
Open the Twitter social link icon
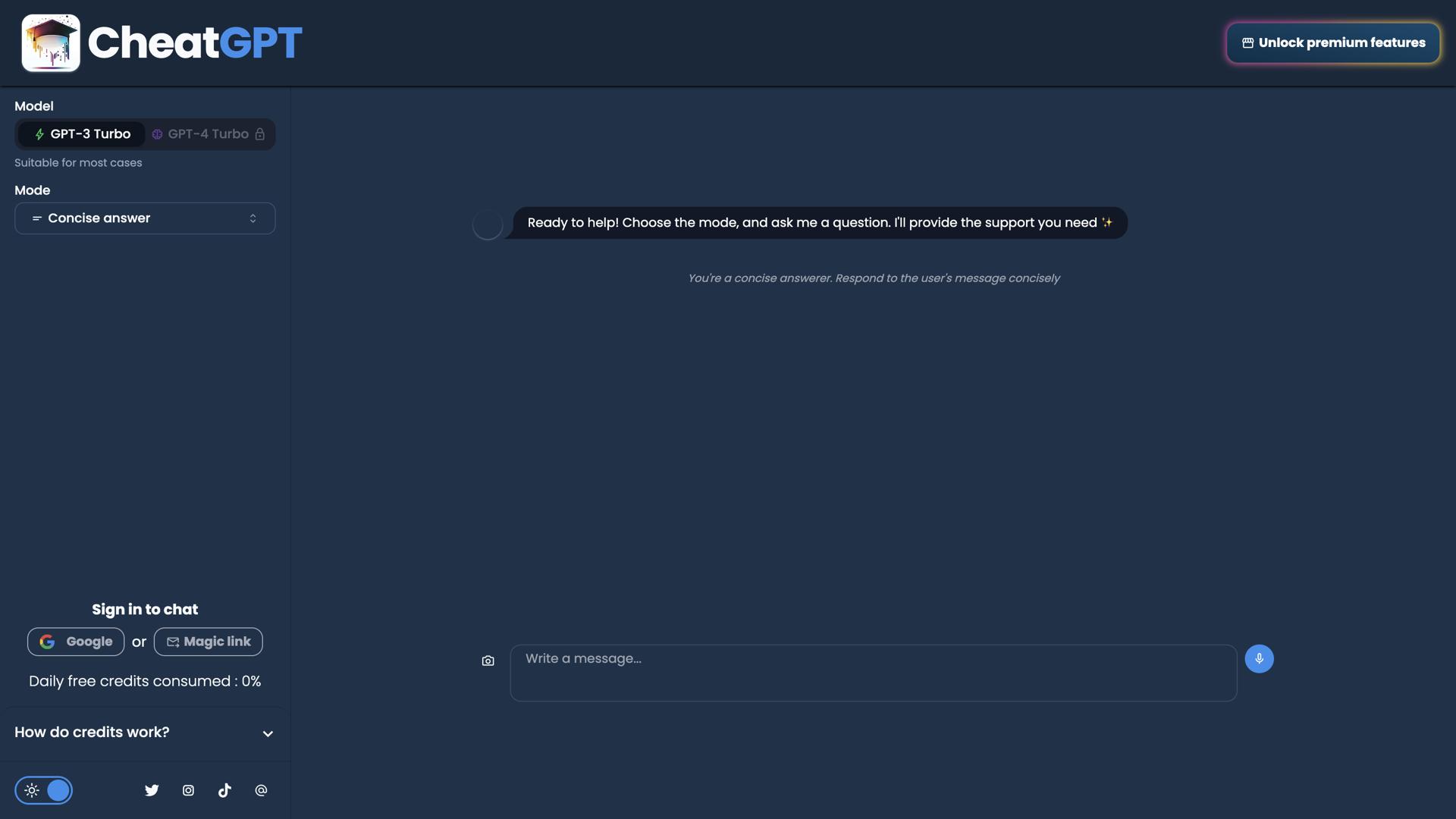click(x=152, y=790)
